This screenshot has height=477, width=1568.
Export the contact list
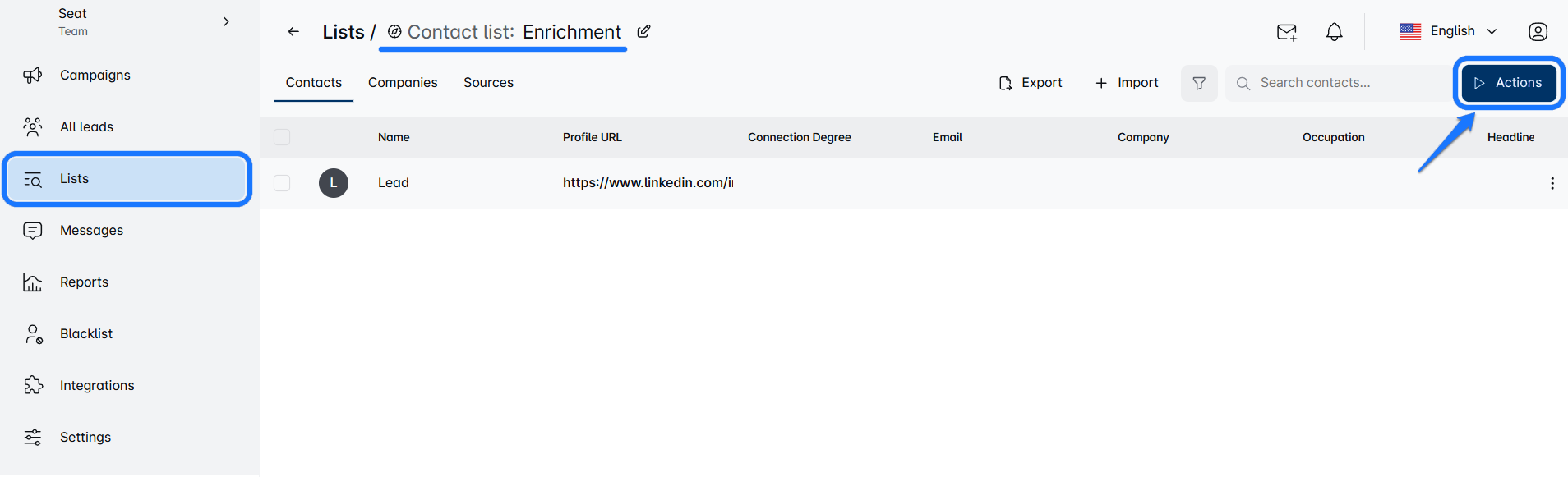click(1031, 82)
